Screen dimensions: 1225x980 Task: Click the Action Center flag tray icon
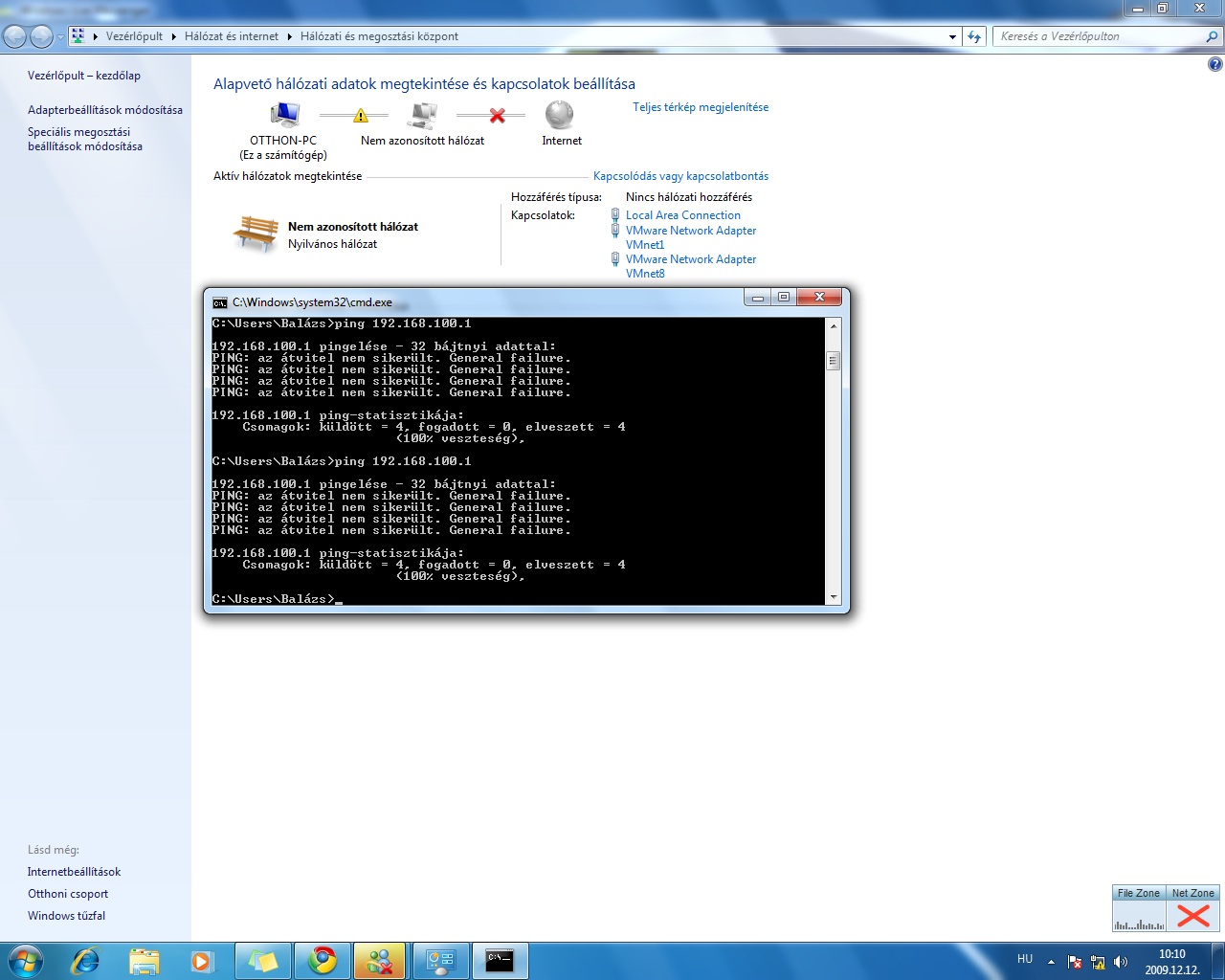click(x=1075, y=962)
